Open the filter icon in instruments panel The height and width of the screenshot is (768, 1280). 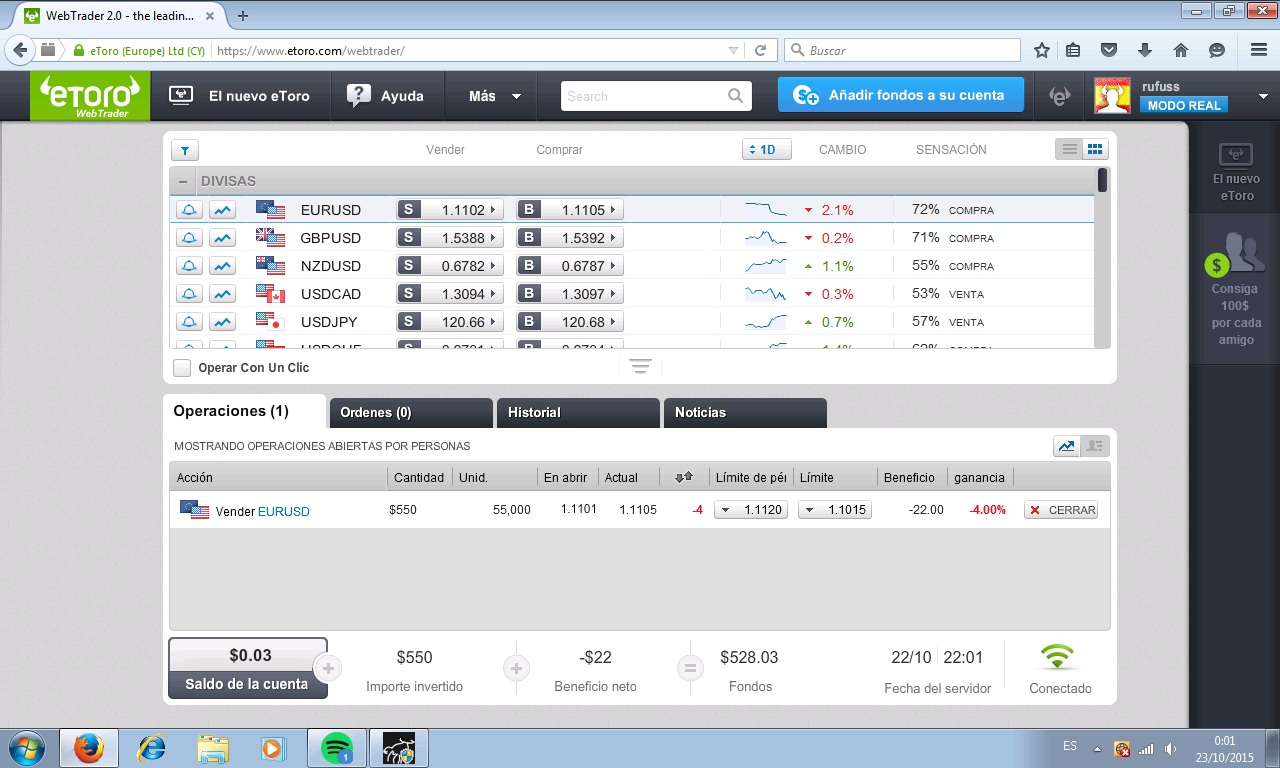[x=185, y=150]
